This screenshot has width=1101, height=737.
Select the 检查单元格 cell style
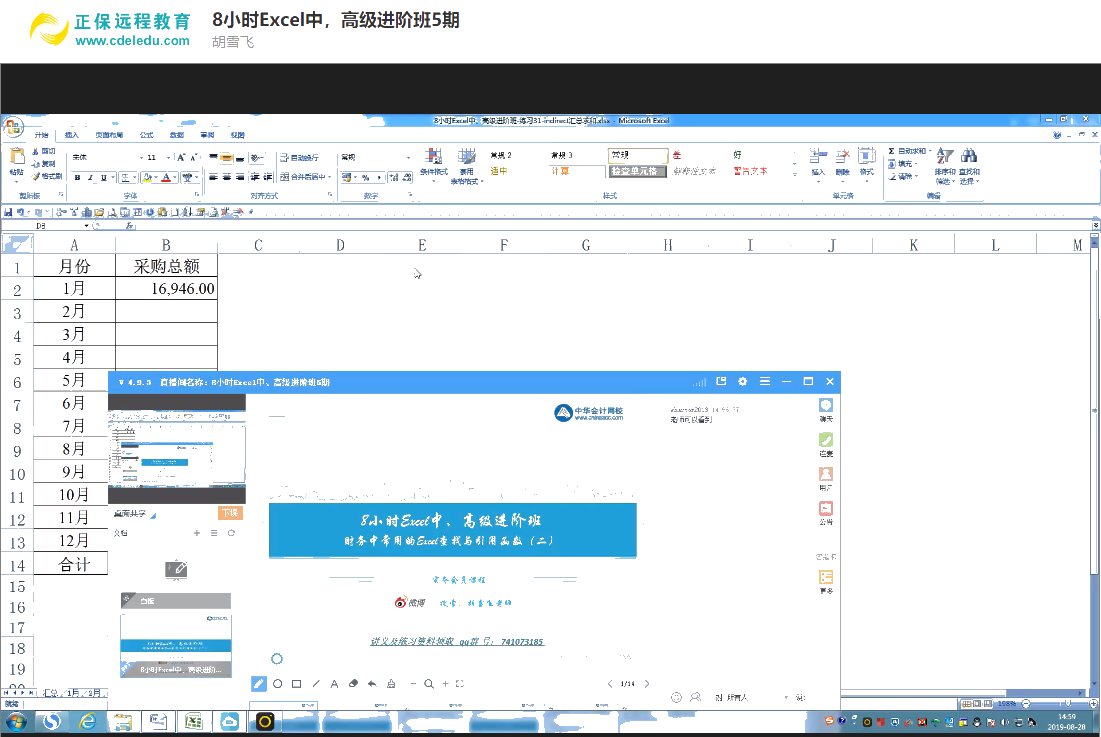(637, 171)
